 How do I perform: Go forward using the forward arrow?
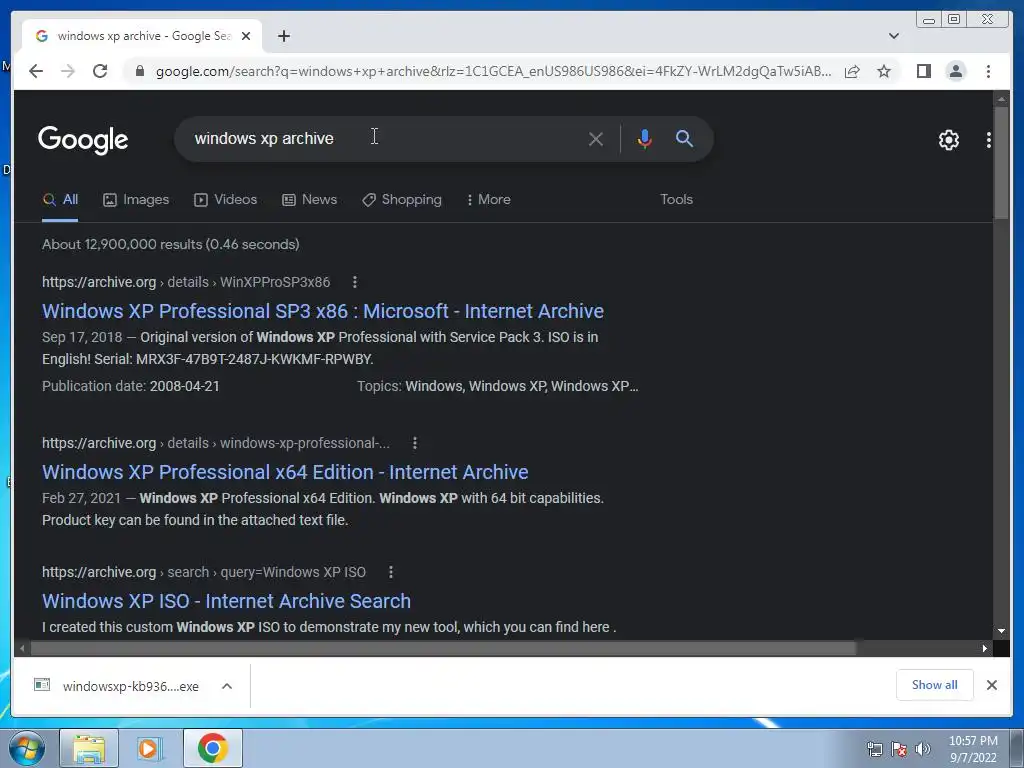coord(68,71)
